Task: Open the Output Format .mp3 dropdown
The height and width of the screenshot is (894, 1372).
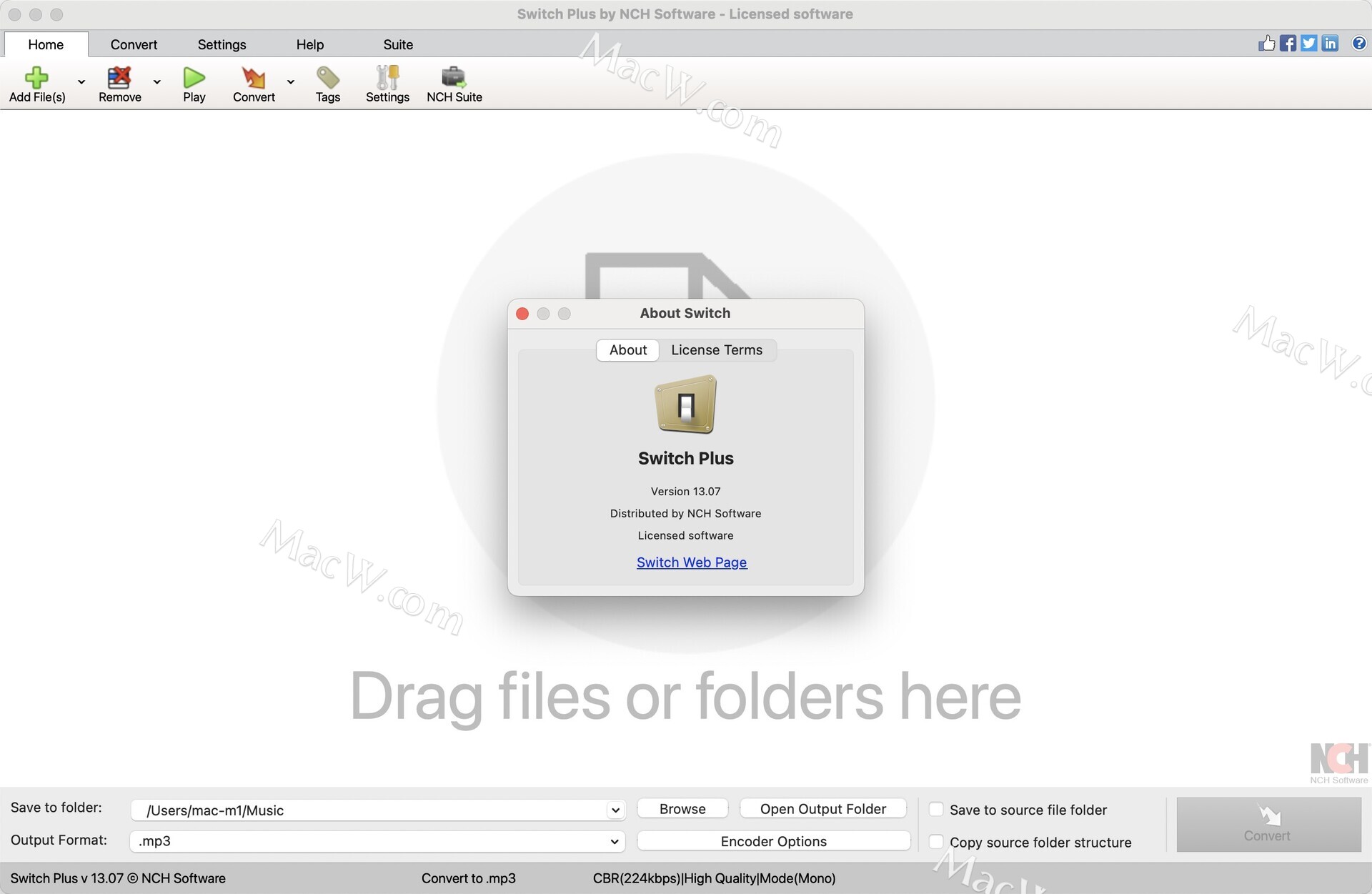Action: [614, 841]
